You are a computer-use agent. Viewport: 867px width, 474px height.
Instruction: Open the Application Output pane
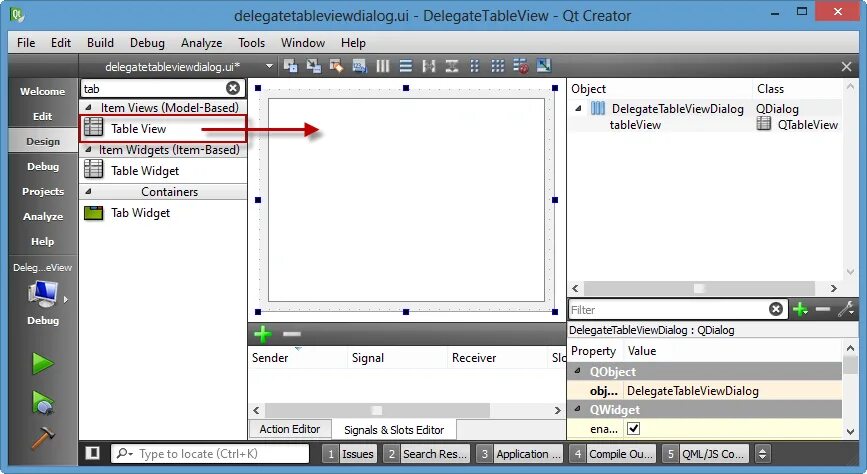(520, 454)
